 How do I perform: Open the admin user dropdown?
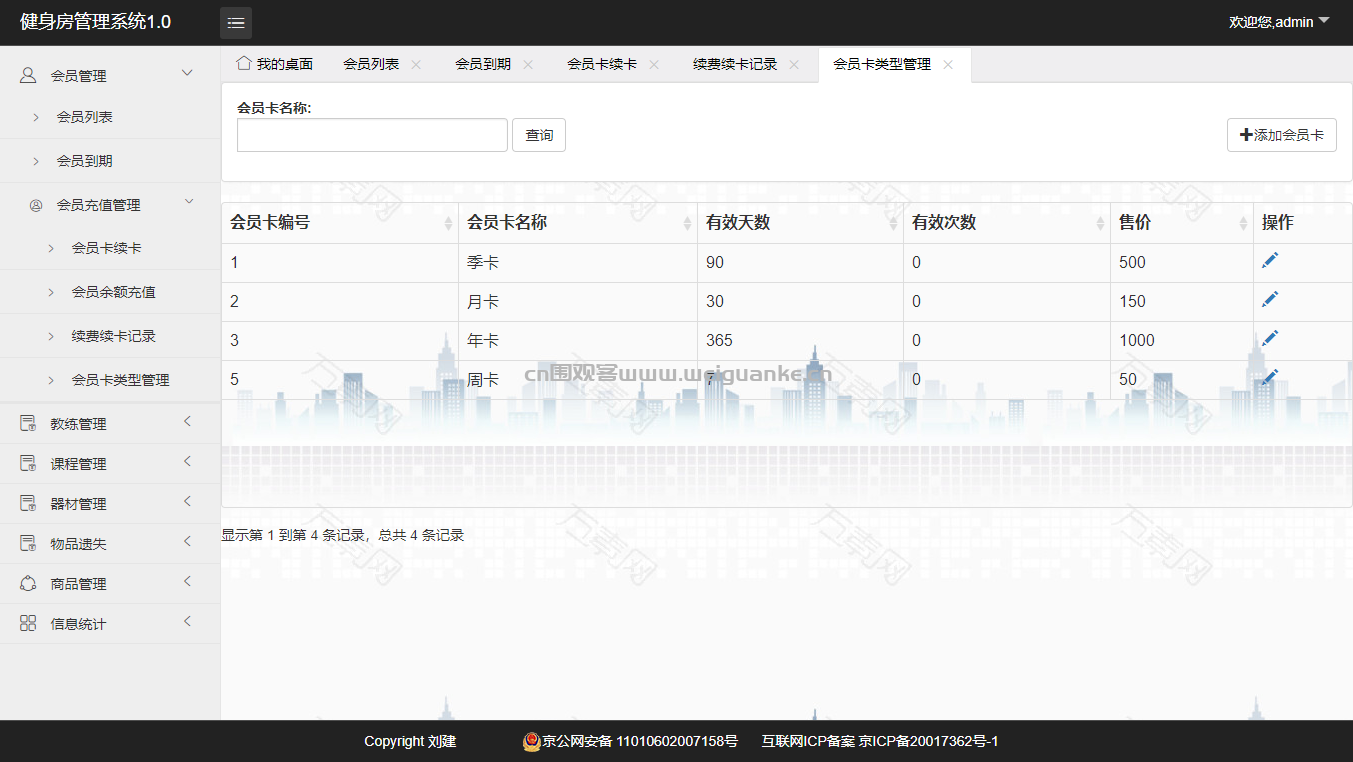pyautogui.click(x=1279, y=21)
